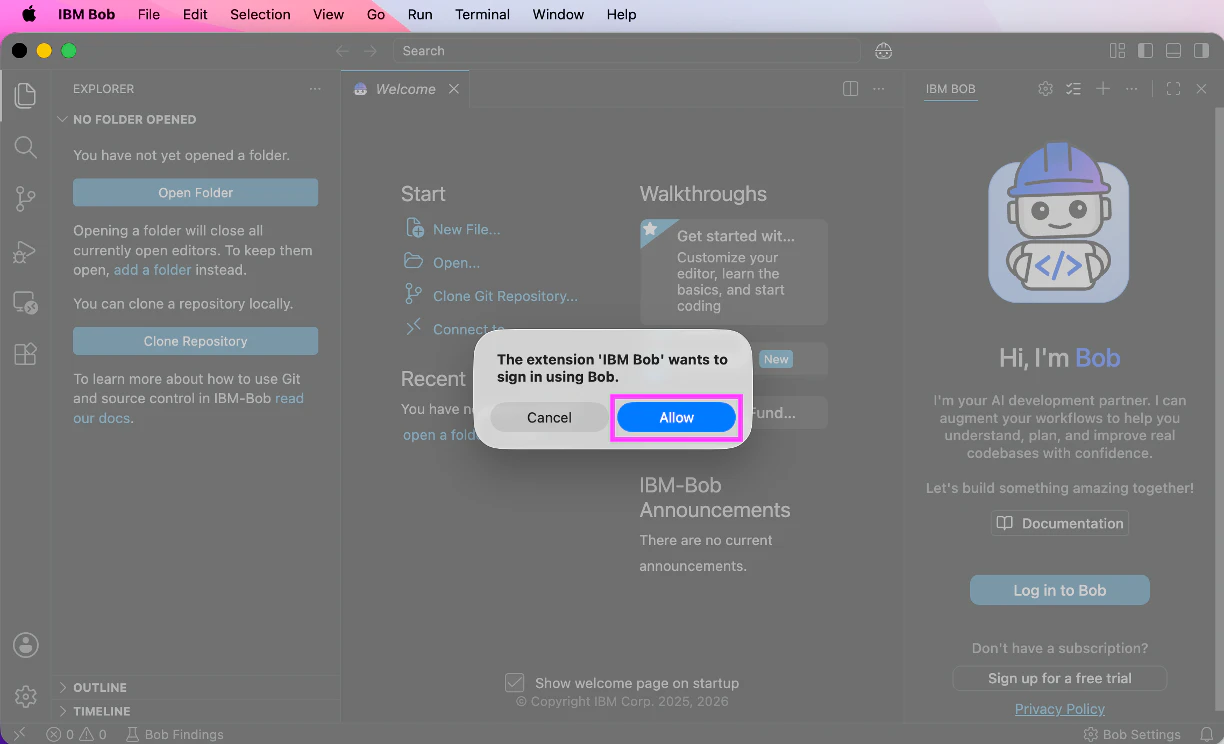
Task: Toggle the secondary side bar visibility
Action: (1202, 51)
